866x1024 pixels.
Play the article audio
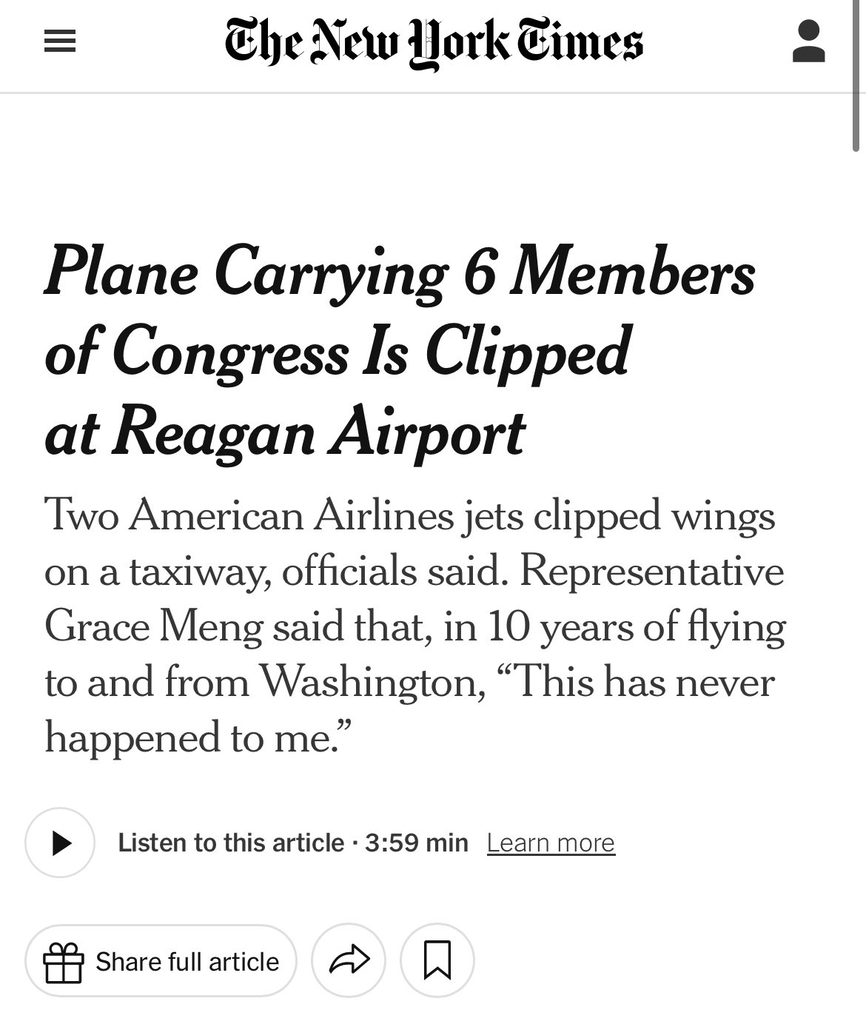pos(60,842)
